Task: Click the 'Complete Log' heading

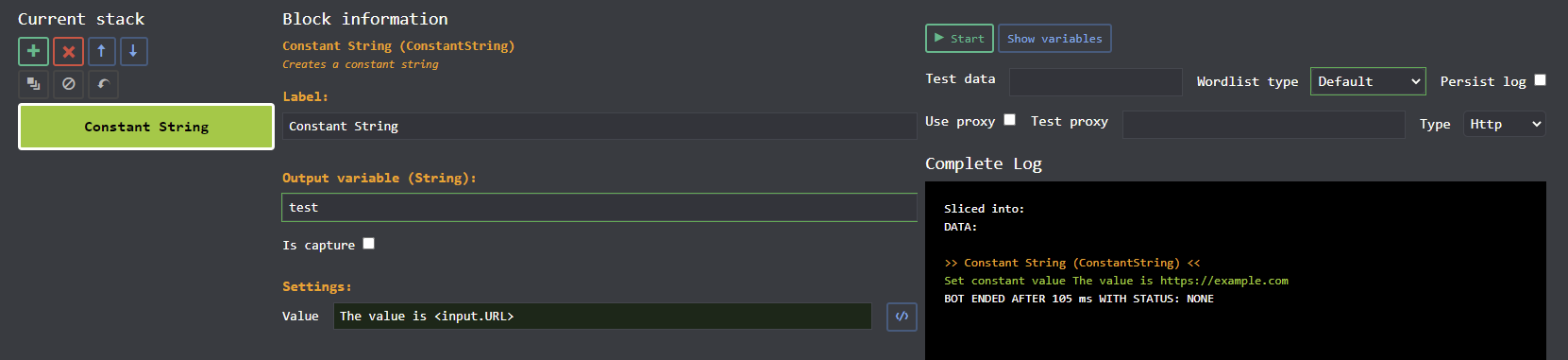Action: [984, 163]
